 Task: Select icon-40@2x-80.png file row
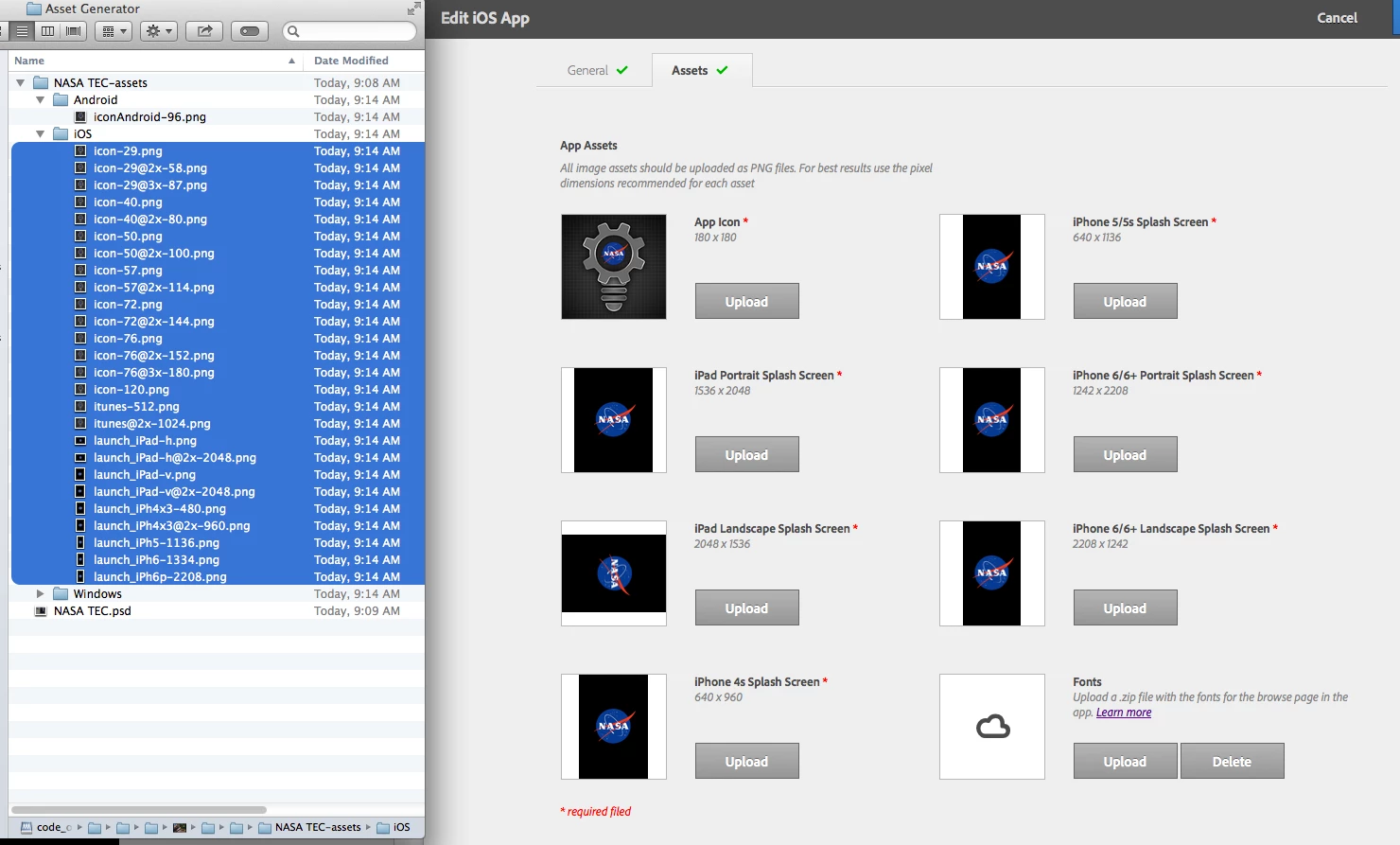tap(218, 219)
